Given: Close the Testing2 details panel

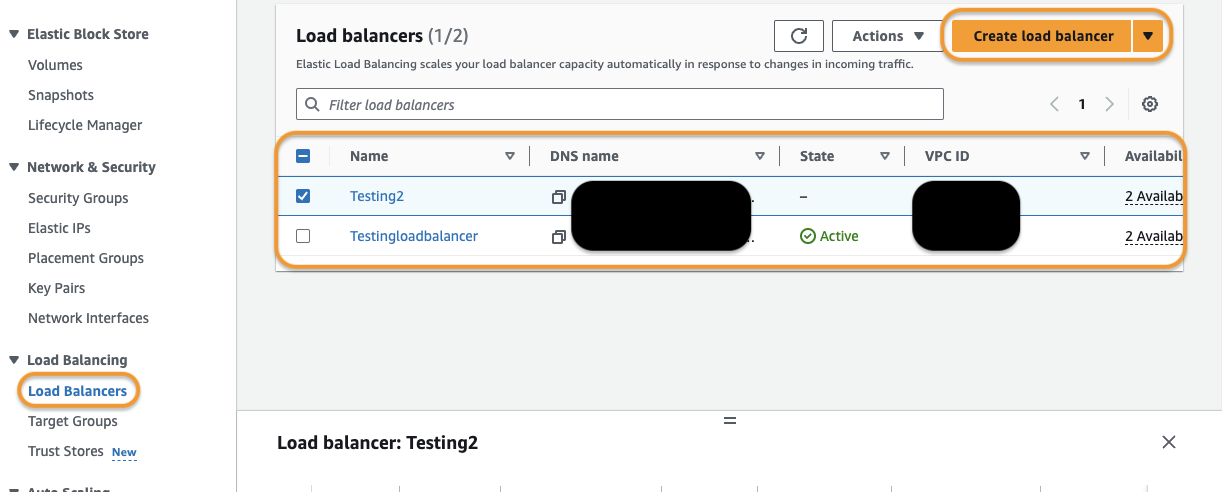Looking at the screenshot, I should (x=1169, y=442).
